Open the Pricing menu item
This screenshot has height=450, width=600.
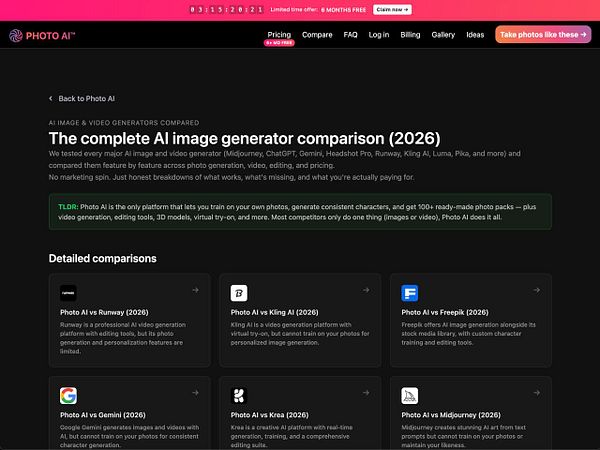coord(279,34)
